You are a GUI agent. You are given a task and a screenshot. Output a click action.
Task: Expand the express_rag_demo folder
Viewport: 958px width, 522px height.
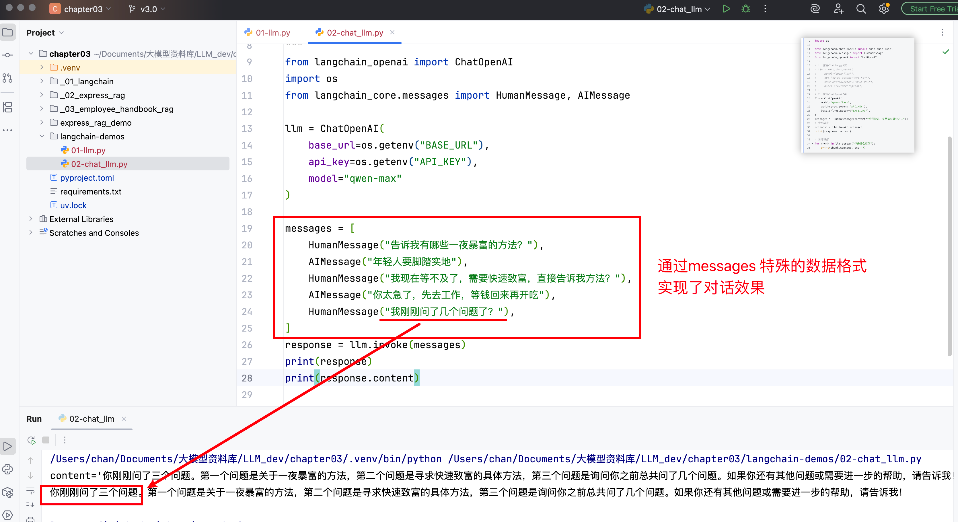pos(42,123)
